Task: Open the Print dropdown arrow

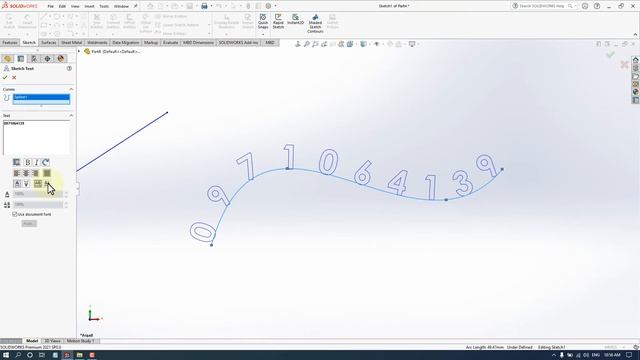Action: coord(211,6)
